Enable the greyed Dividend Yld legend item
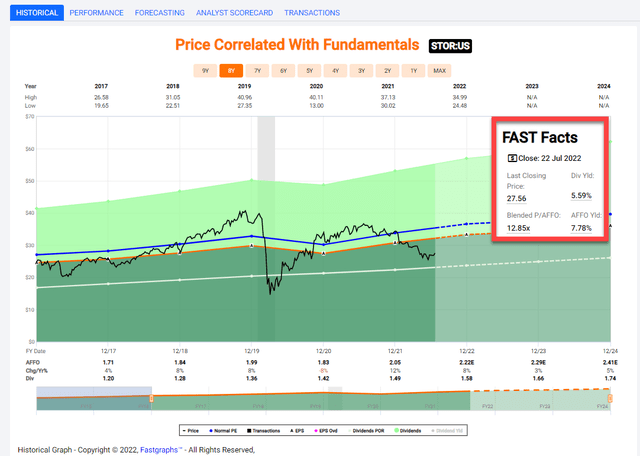 point(447,431)
